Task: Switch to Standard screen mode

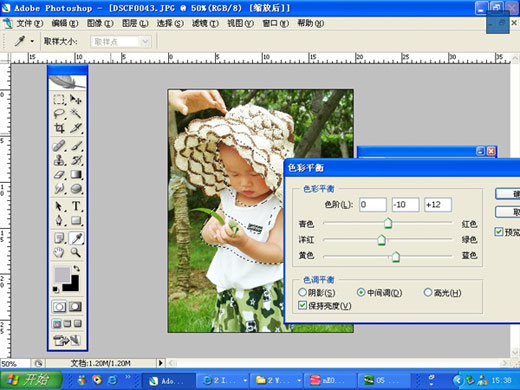Action: pos(57,324)
